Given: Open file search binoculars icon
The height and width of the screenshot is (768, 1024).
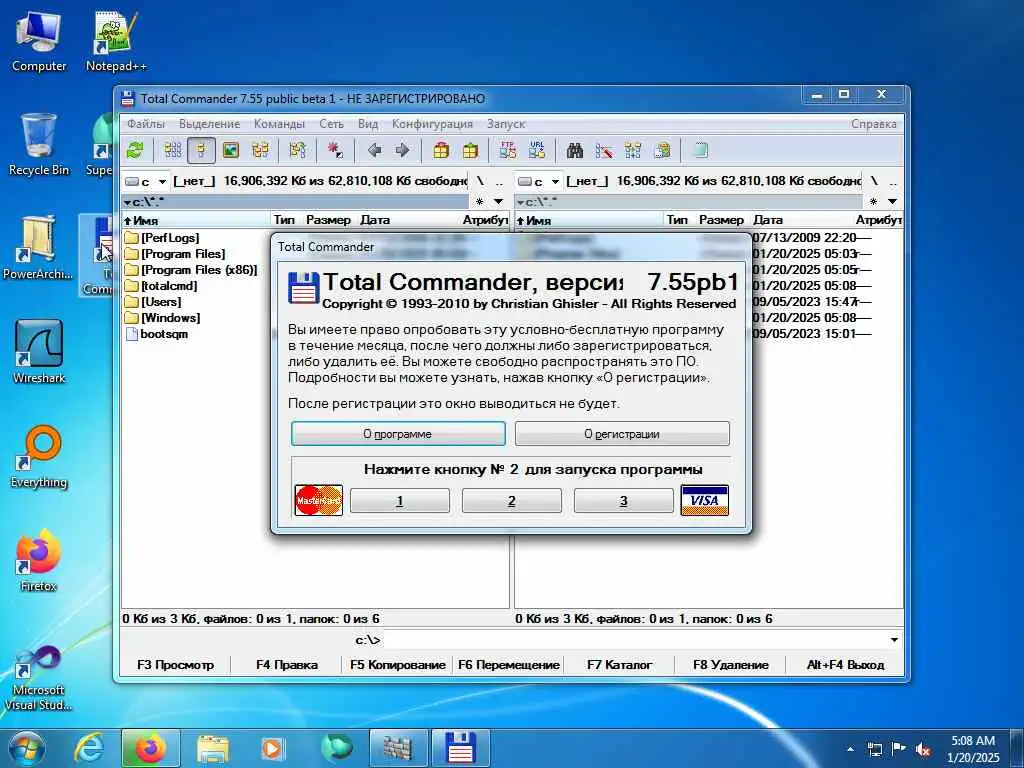Looking at the screenshot, I should pos(575,151).
